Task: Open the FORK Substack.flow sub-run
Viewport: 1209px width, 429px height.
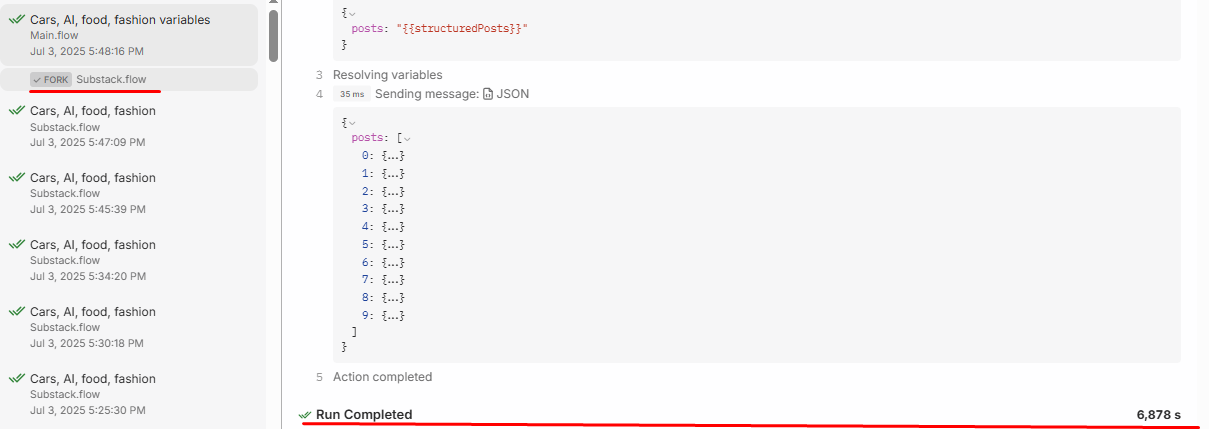Action: tap(143, 79)
